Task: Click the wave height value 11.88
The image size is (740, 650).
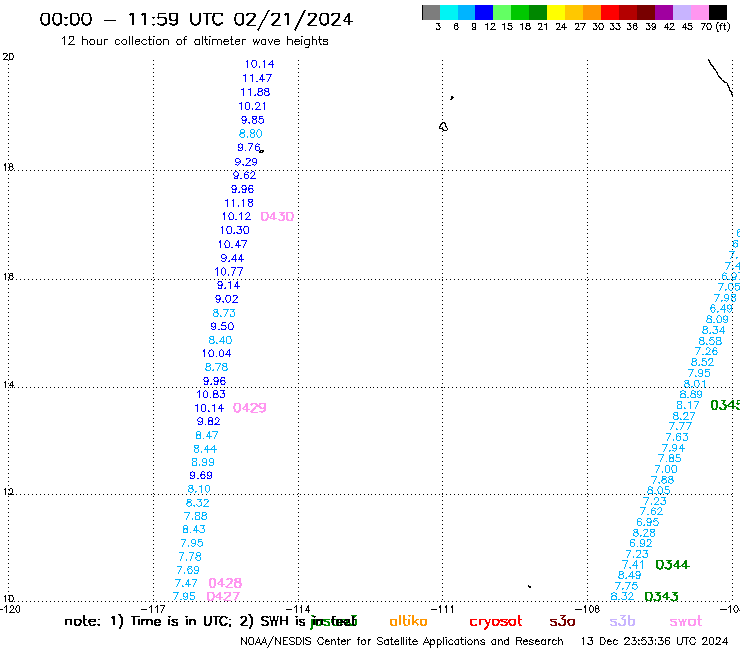Action: 255,92
